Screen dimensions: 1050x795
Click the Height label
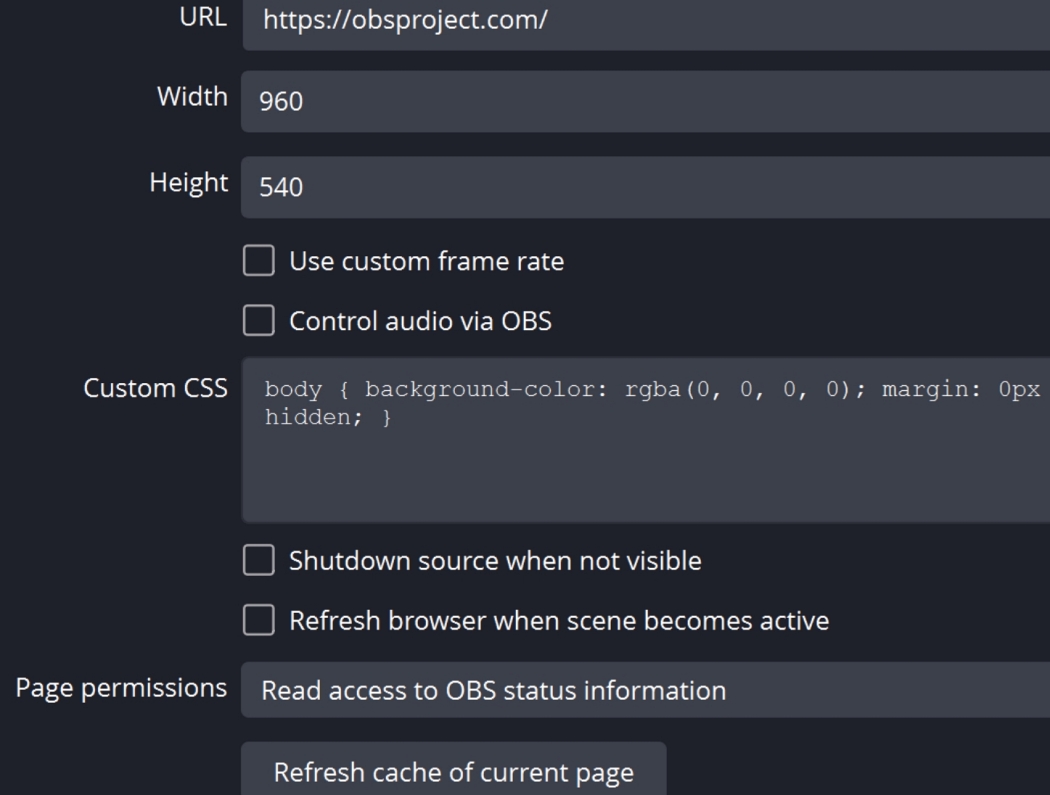click(189, 183)
